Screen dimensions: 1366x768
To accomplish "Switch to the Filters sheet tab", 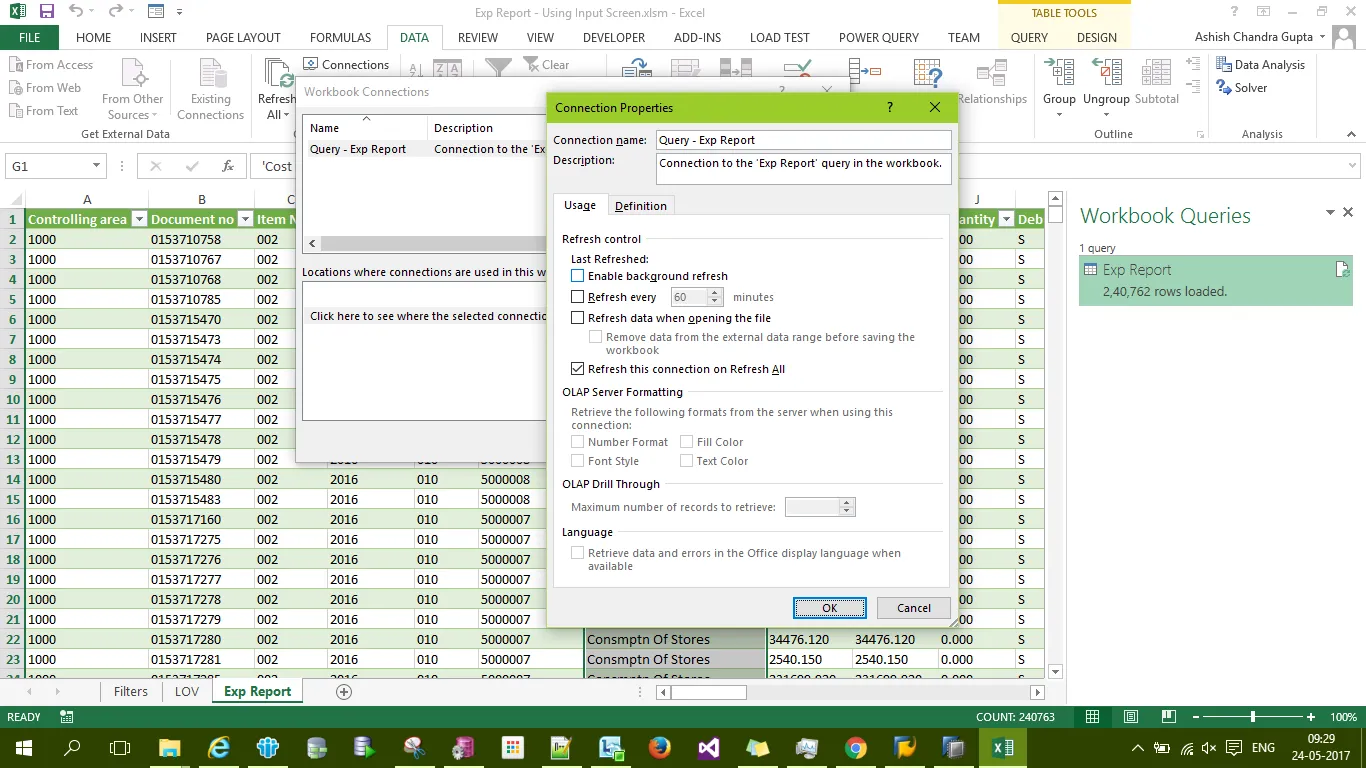I will coord(131,691).
